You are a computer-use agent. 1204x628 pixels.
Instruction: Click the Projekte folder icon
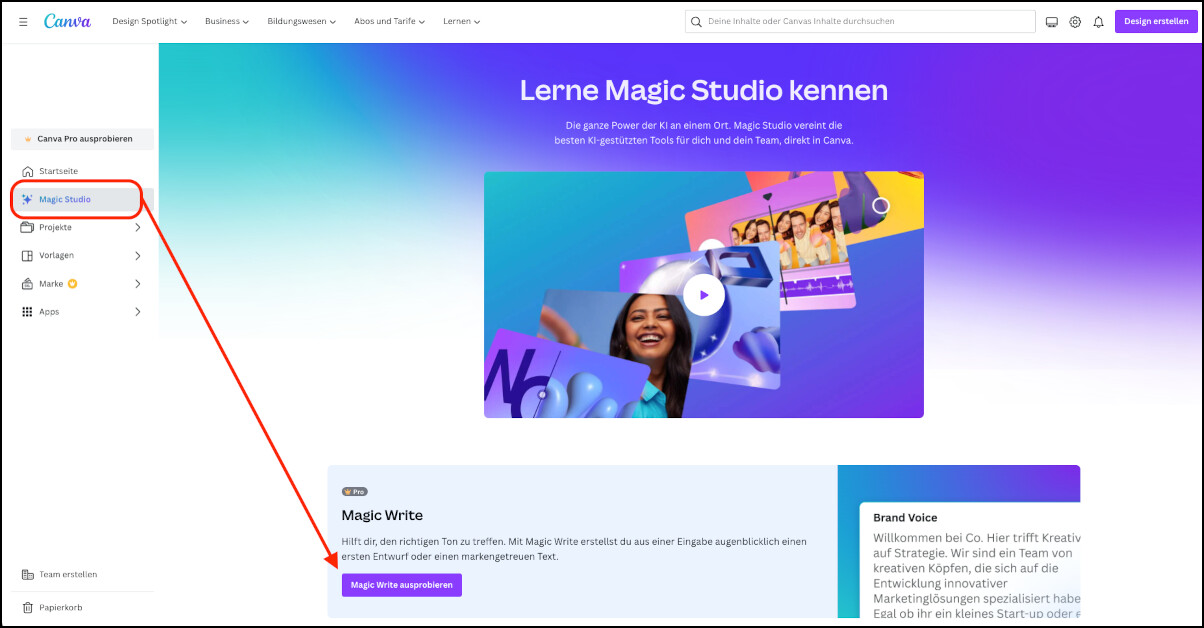click(x=27, y=227)
